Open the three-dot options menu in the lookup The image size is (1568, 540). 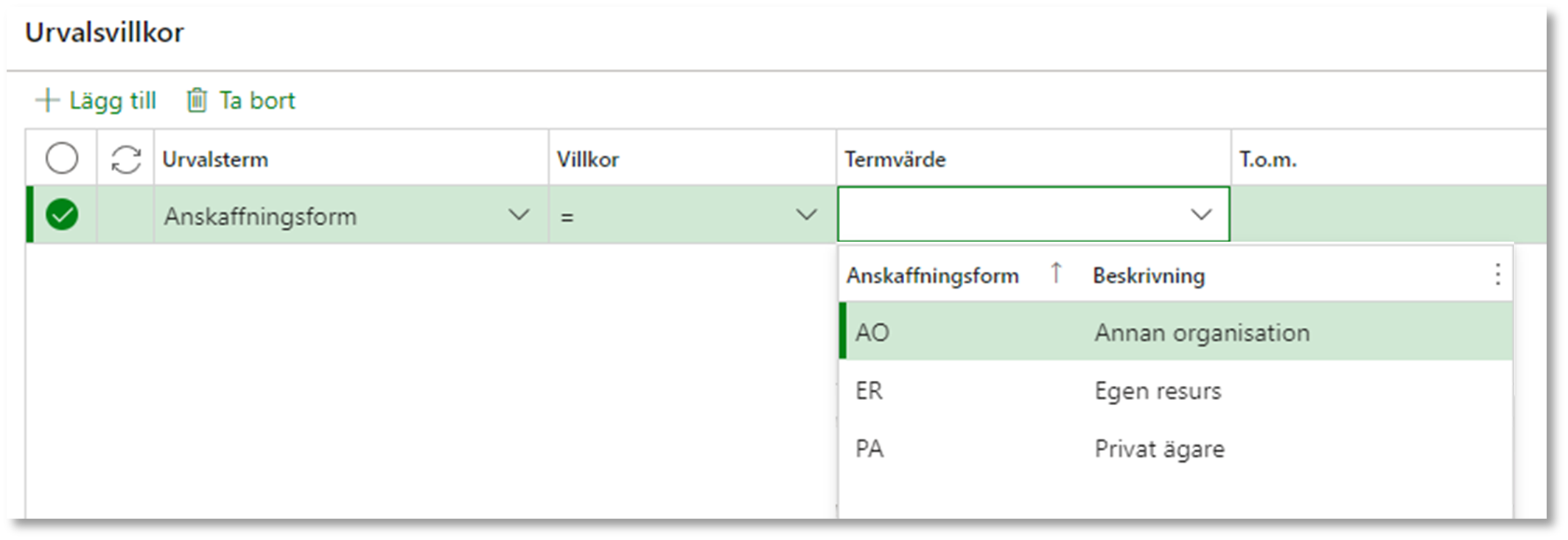pos(1497,275)
